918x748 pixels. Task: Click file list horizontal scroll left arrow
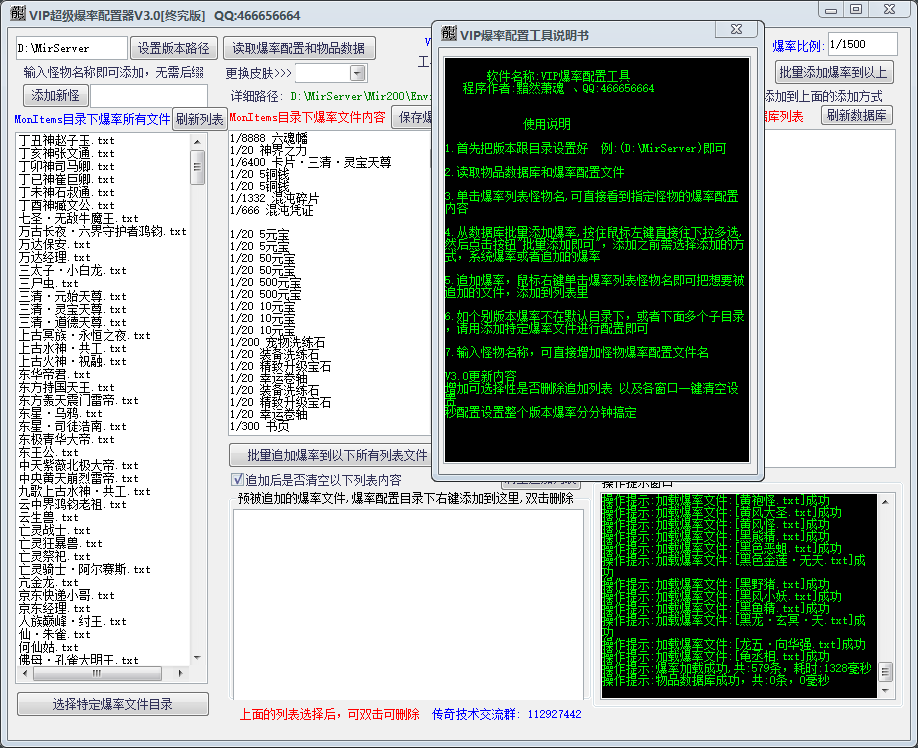25,674
